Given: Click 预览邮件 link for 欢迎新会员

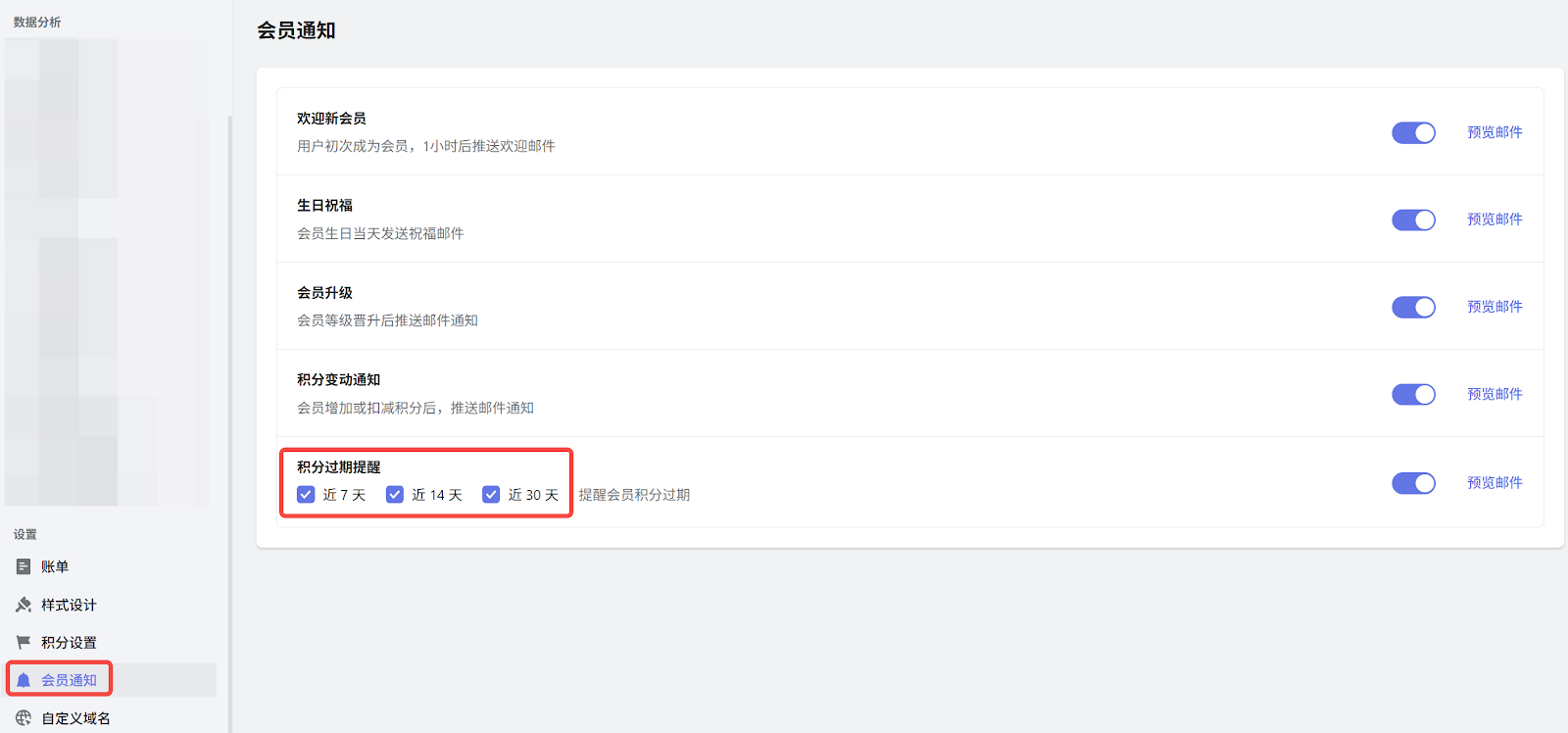Looking at the screenshot, I should click(1494, 132).
